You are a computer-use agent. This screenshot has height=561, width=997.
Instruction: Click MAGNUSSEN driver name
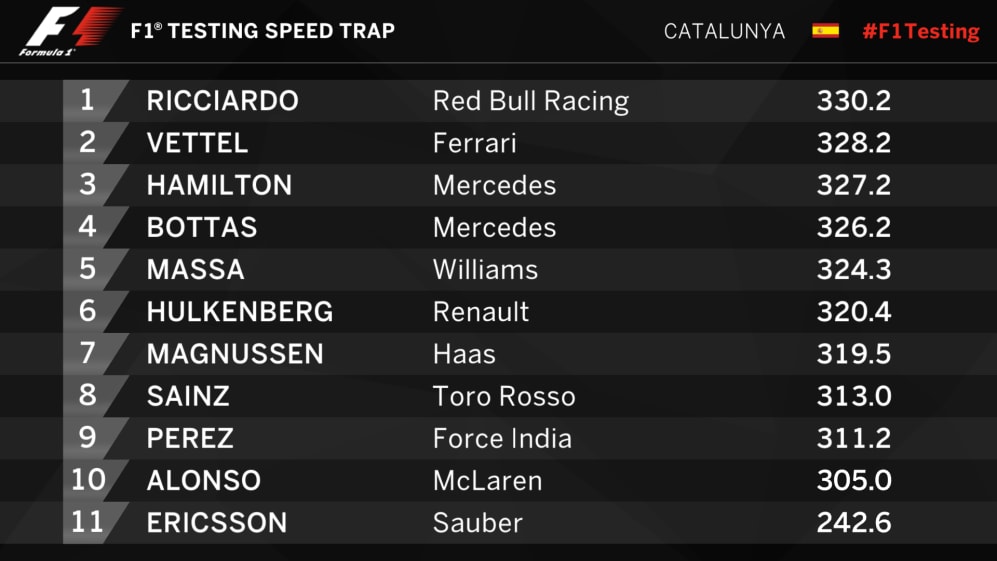(235, 354)
